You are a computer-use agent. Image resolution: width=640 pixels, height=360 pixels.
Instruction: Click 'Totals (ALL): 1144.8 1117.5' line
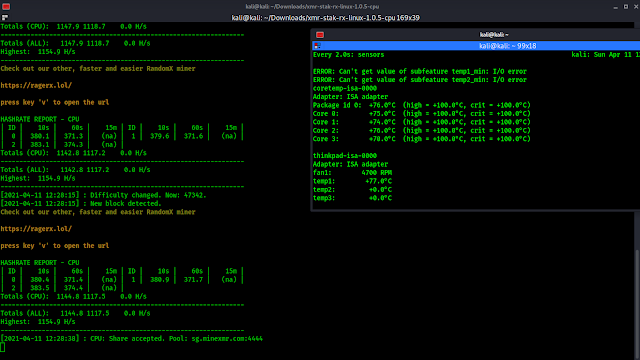[x=75, y=313]
